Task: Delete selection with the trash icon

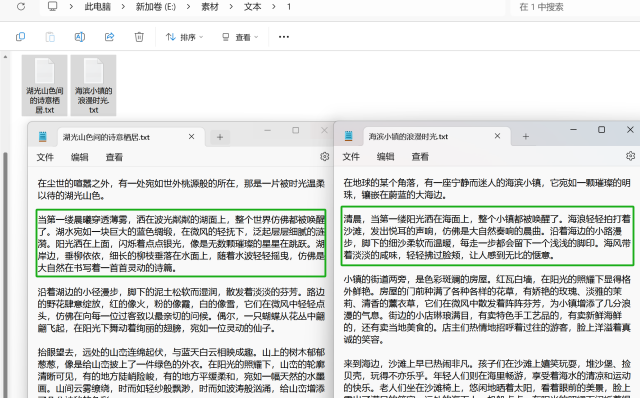Action: point(139,37)
